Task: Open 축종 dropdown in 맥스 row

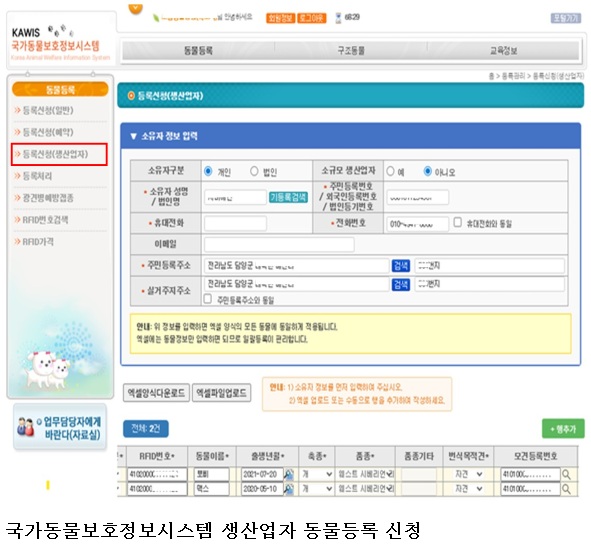Action: point(317,489)
